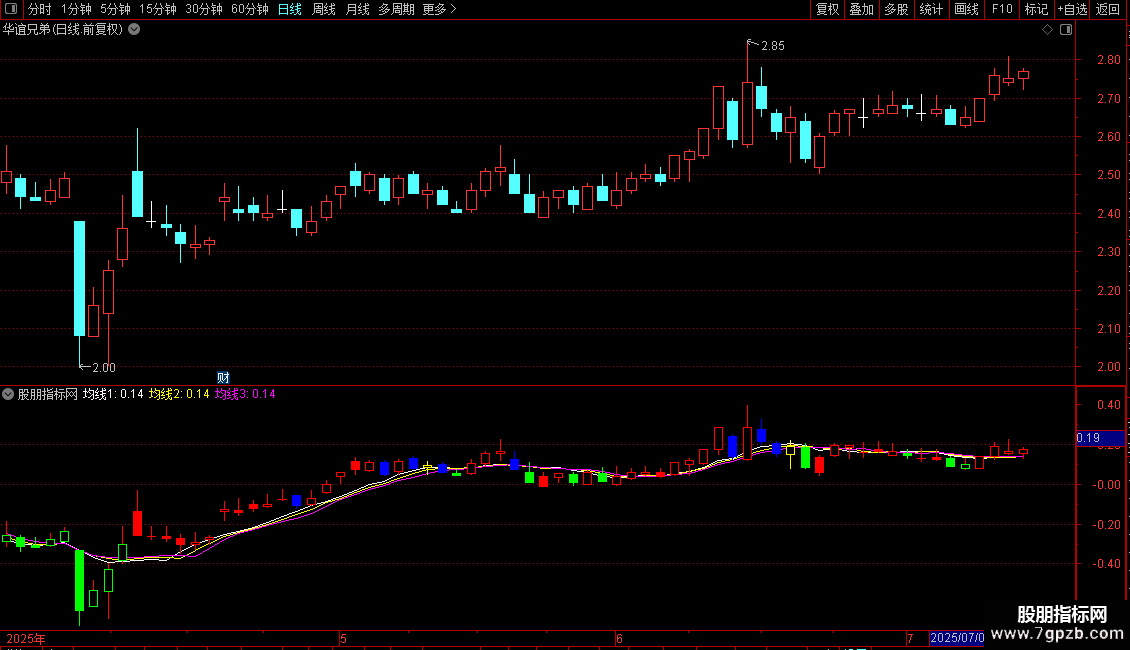
Task: Click the 2.80 price axis label
Action: 1108,60
